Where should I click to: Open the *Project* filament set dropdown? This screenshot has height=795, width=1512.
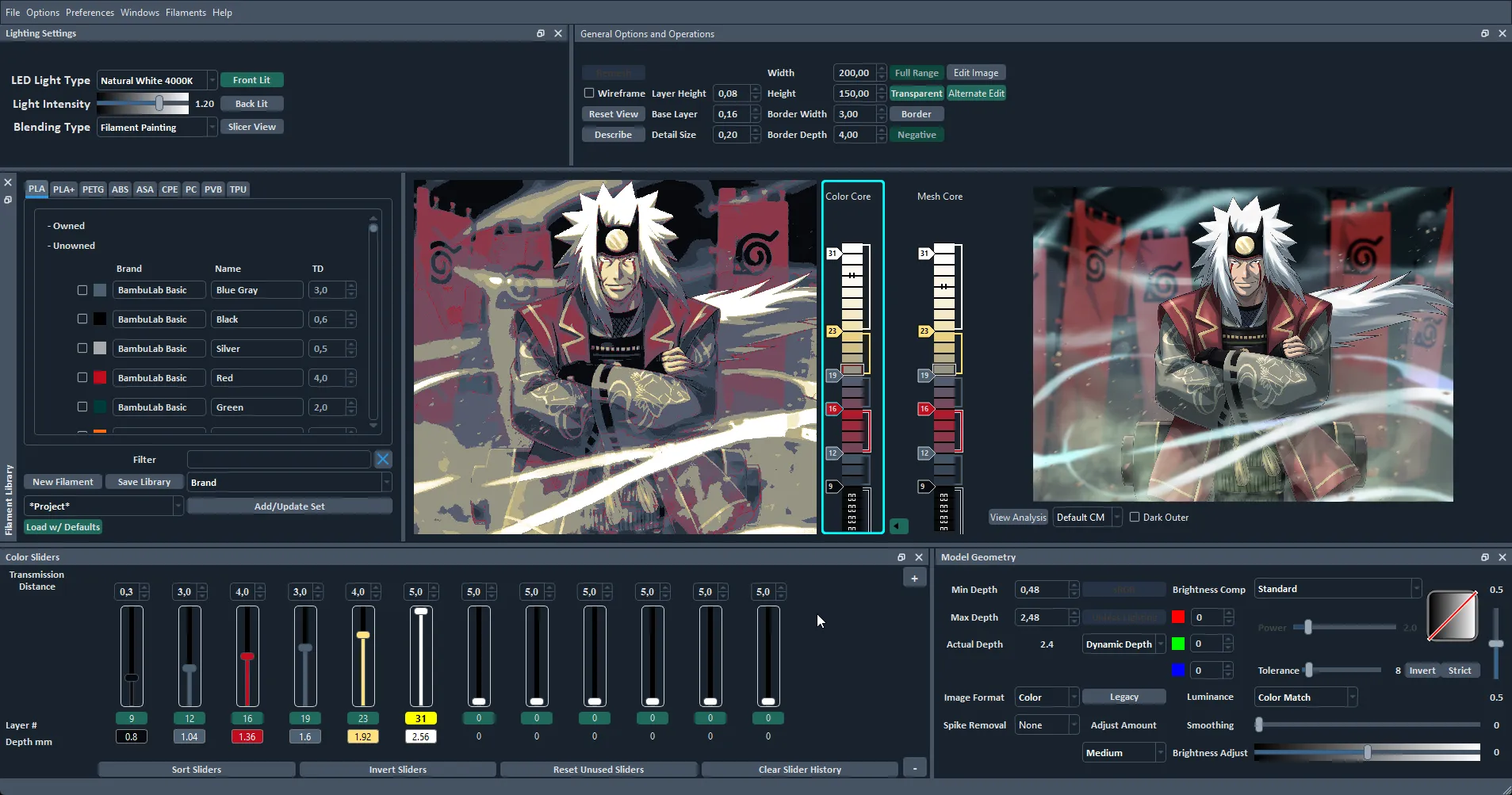103,506
